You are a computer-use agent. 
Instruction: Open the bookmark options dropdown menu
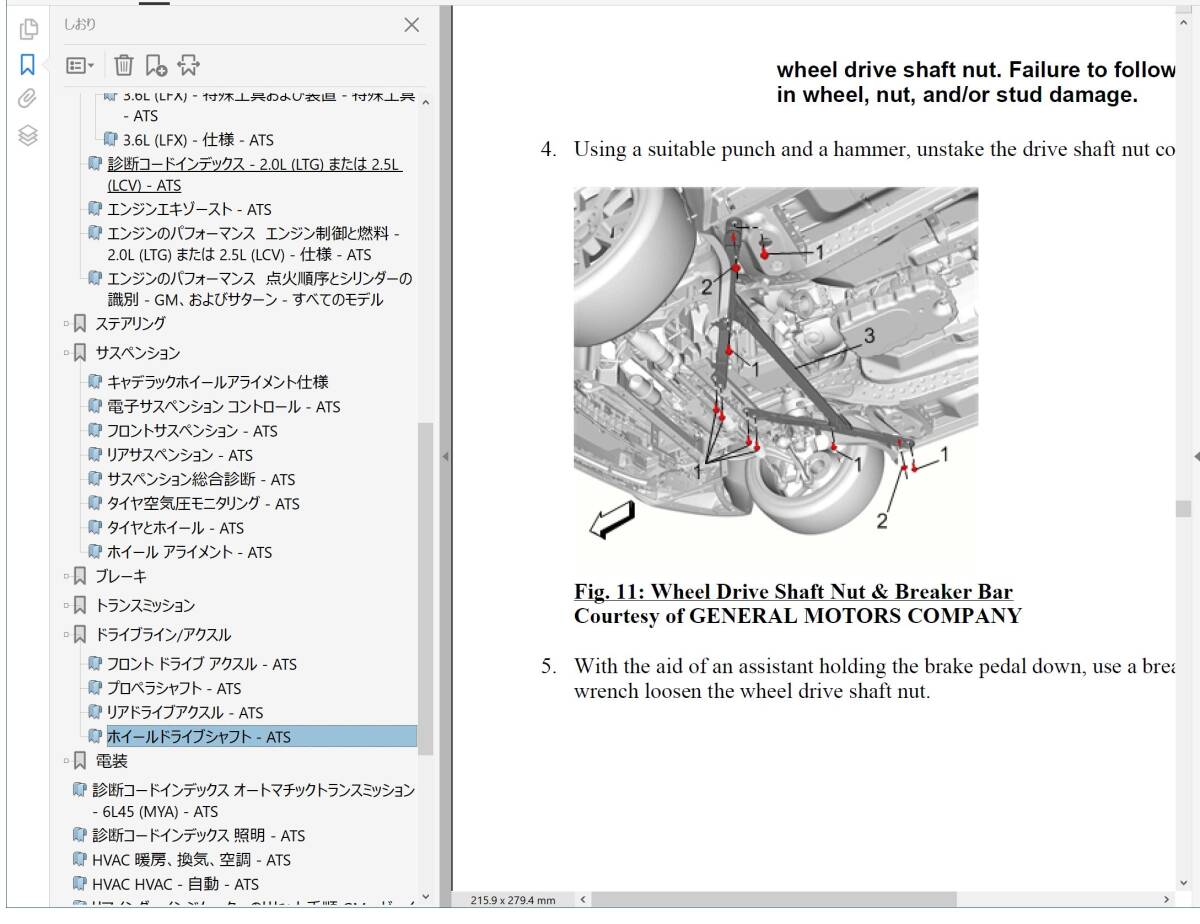[x=80, y=66]
